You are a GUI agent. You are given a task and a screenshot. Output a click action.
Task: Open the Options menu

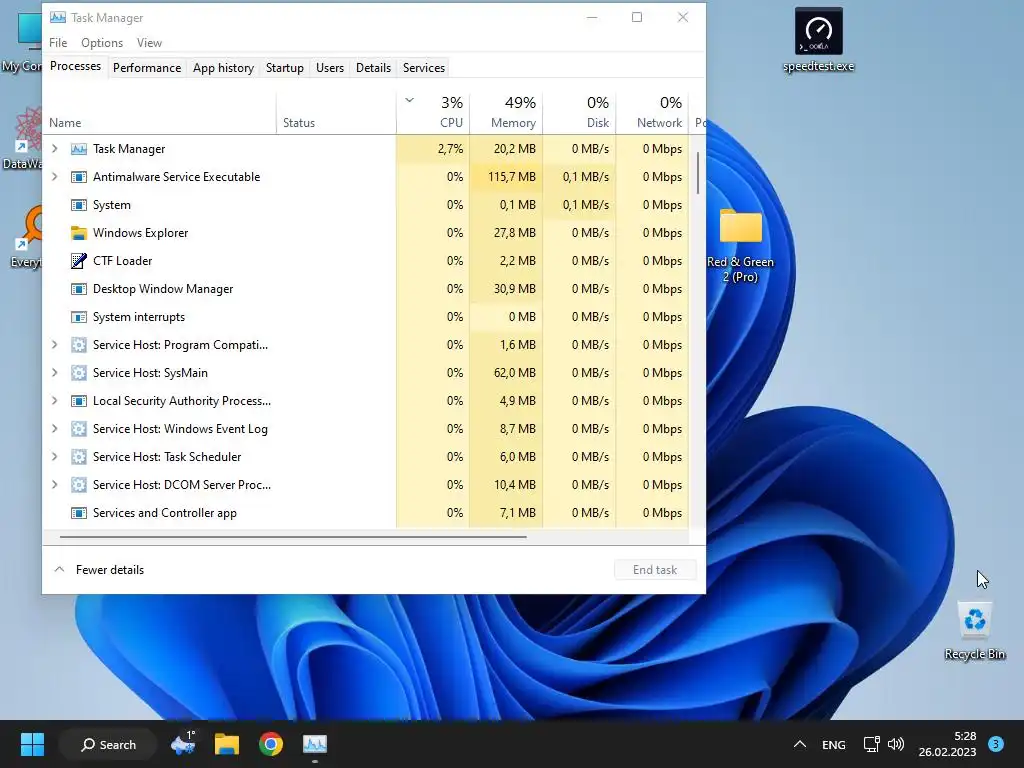pyautogui.click(x=102, y=42)
